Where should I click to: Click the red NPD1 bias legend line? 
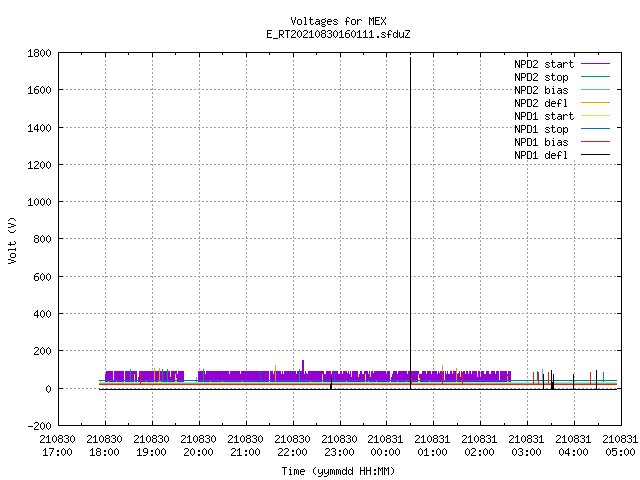tap(595, 142)
